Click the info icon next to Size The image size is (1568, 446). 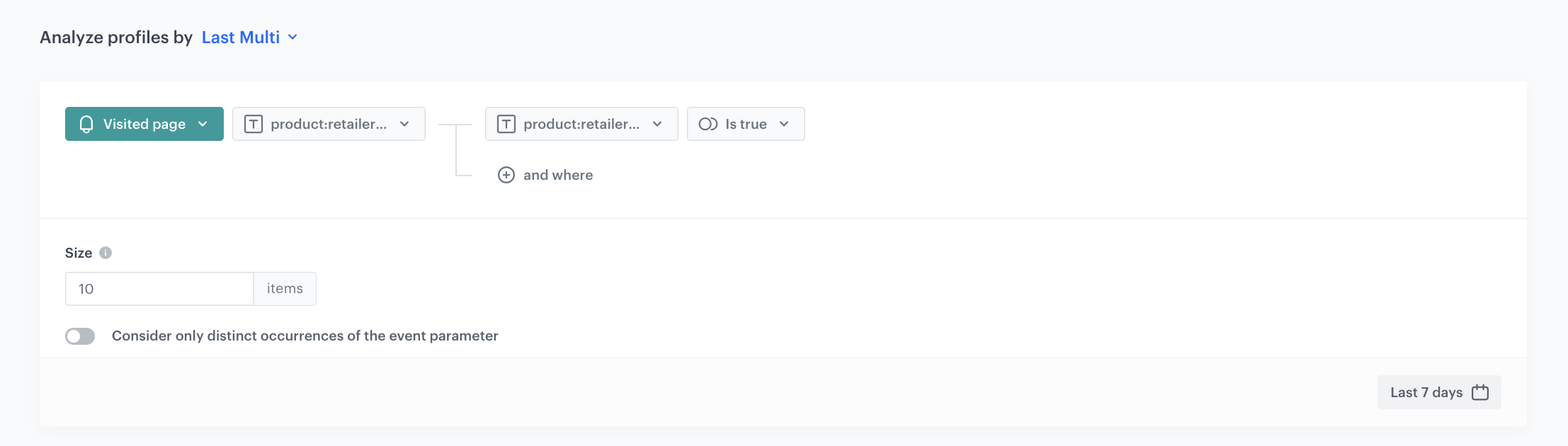[x=106, y=253]
